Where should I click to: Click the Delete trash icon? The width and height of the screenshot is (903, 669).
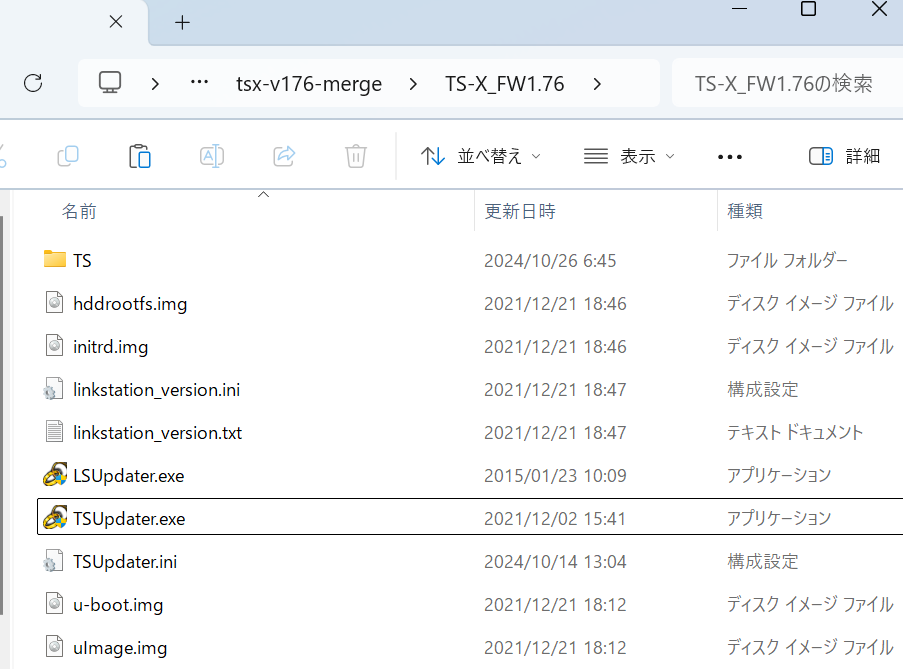pos(356,156)
